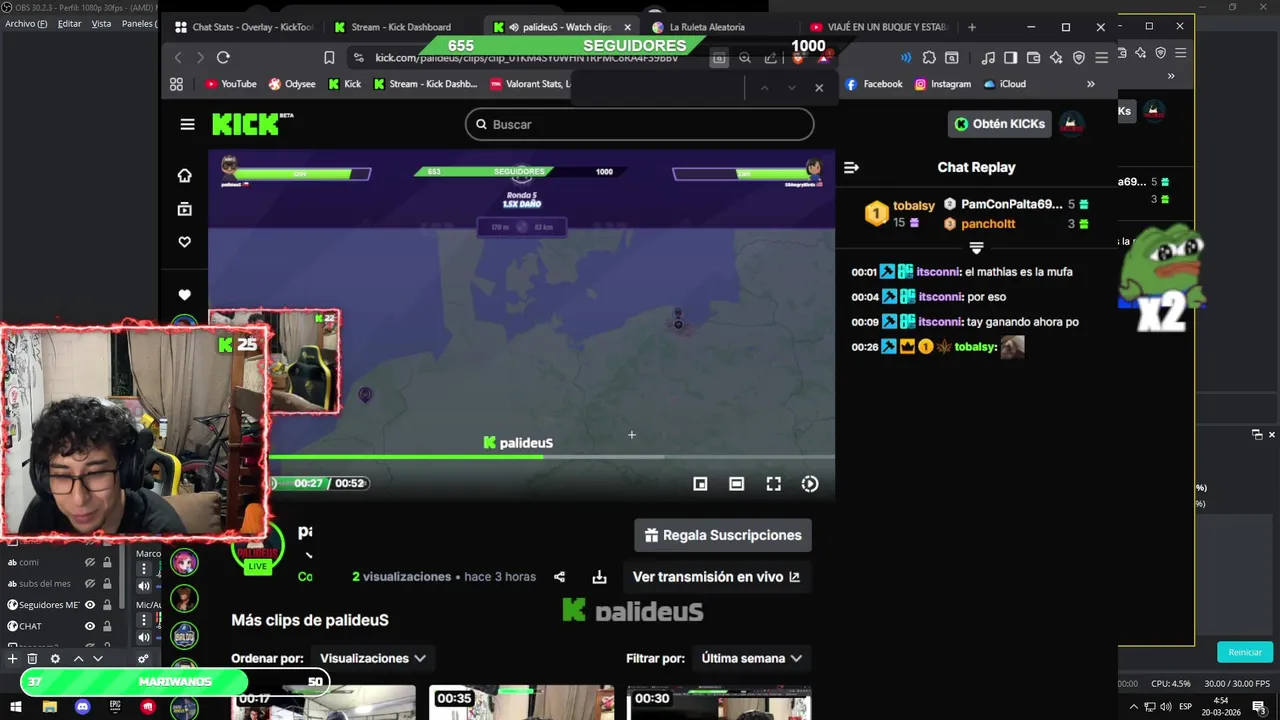
Task: Seek on the clip progress bar
Action: [x=551, y=457]
